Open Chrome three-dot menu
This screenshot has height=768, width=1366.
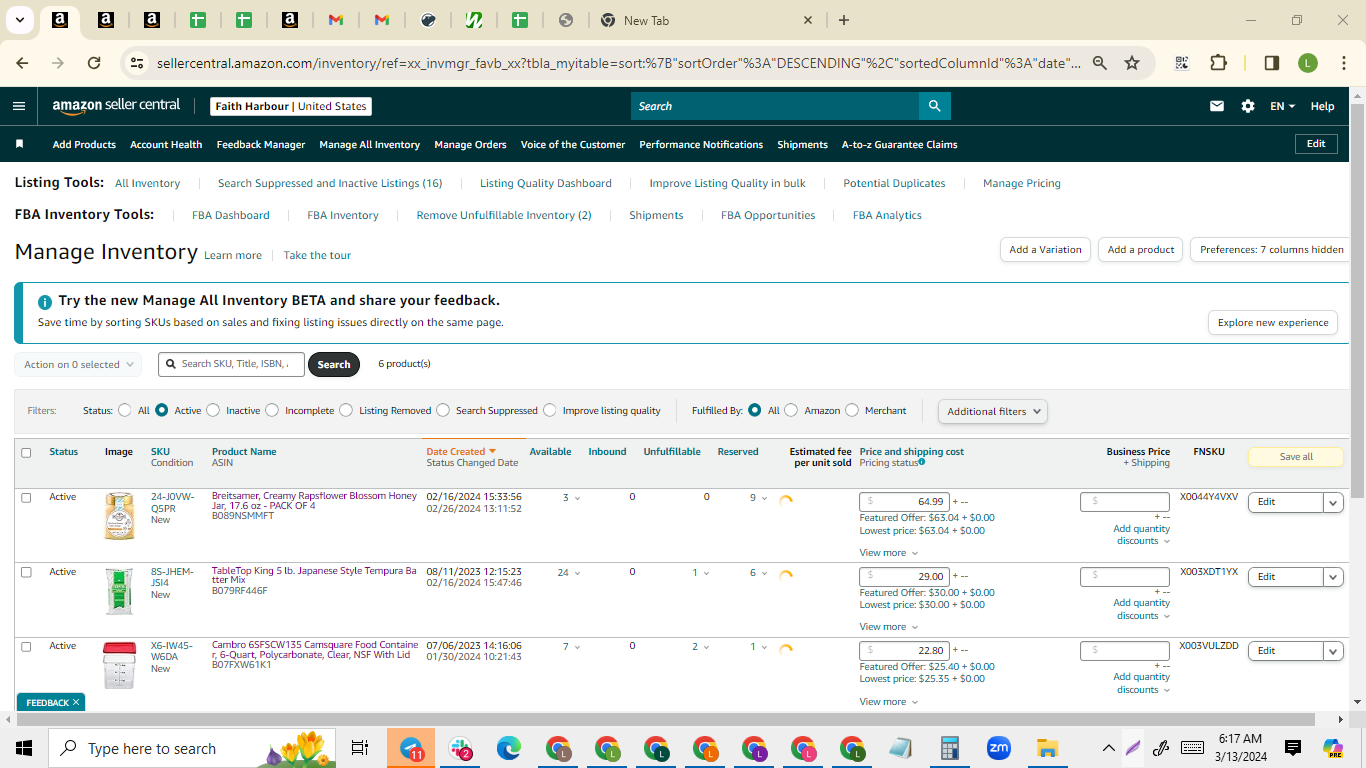[1343, 63]
